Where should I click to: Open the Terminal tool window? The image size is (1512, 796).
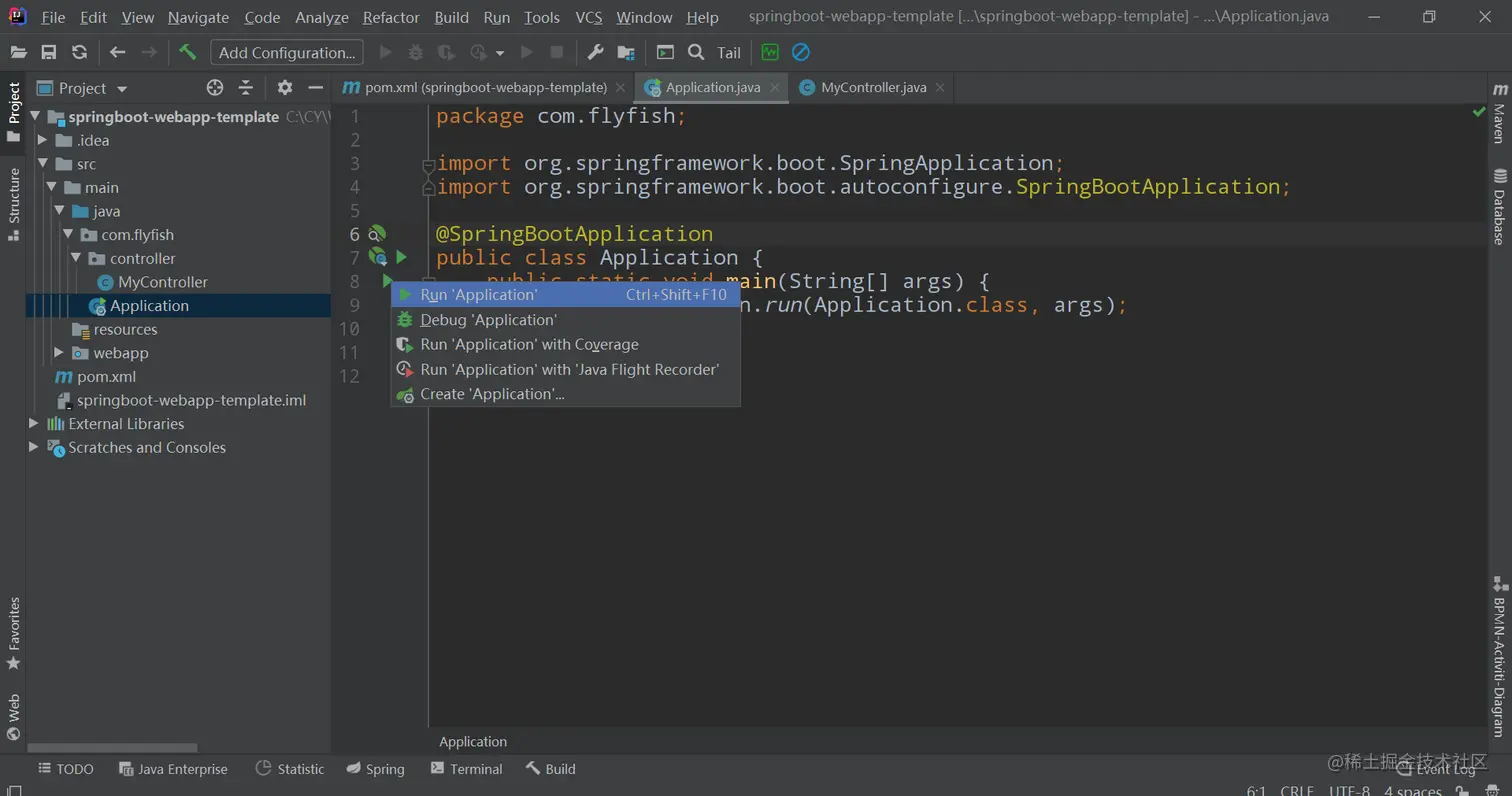466,769
